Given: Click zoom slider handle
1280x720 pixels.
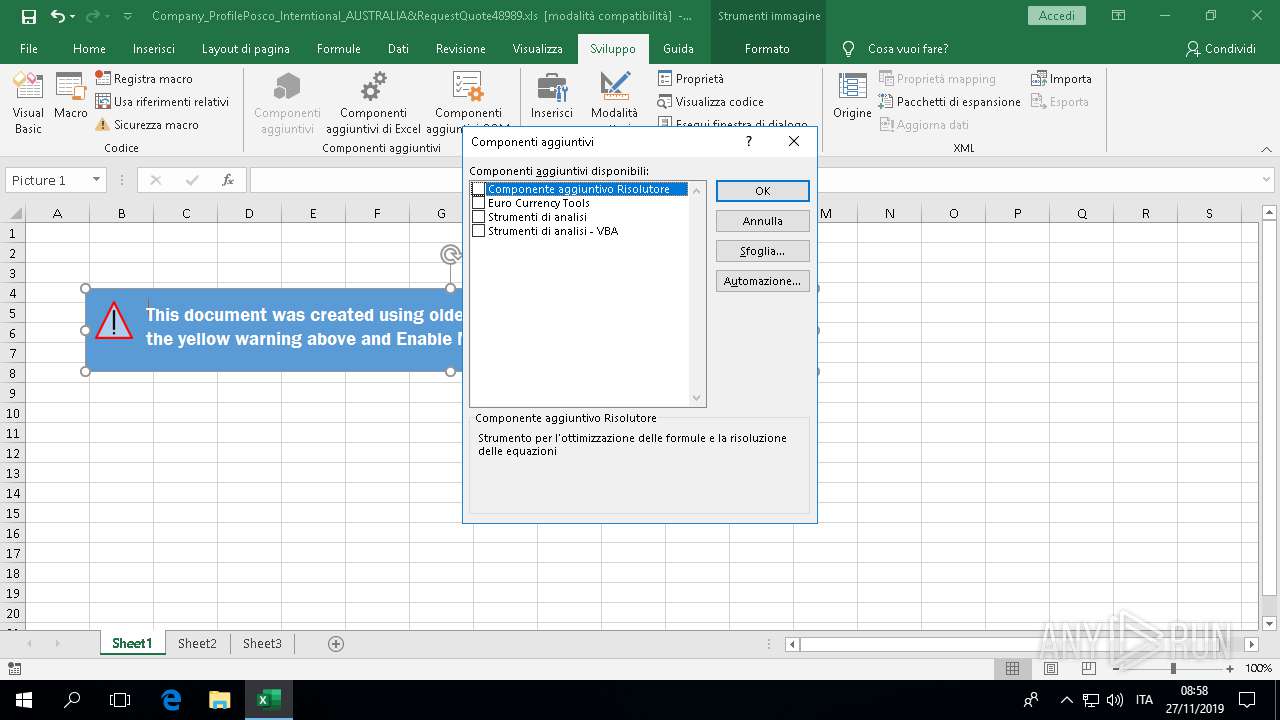Looking at the screenshot, I should point(1173,668).
